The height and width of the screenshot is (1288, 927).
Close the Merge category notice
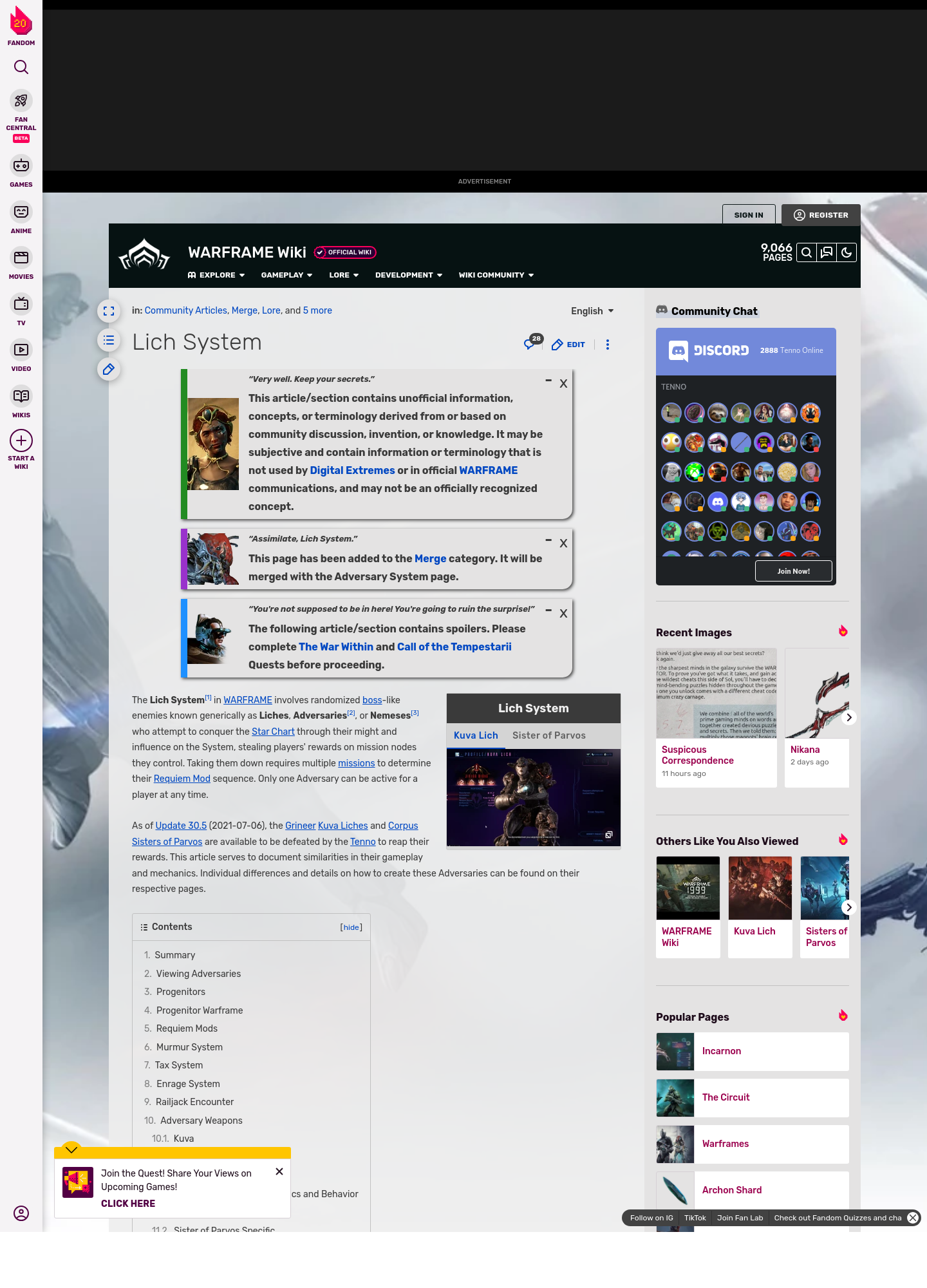(563, 544)
